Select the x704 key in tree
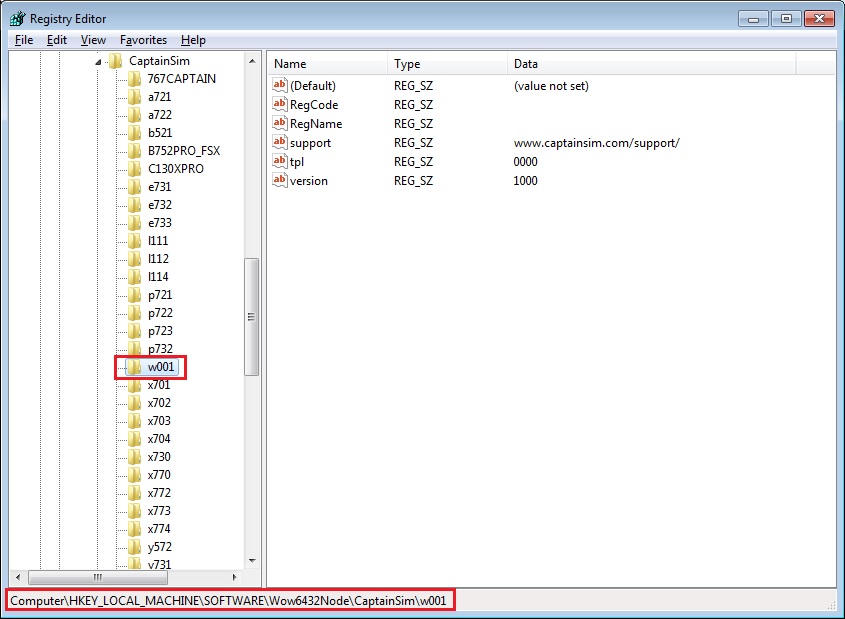This screenshot has height=619, width=845. (x=159, y=439)
